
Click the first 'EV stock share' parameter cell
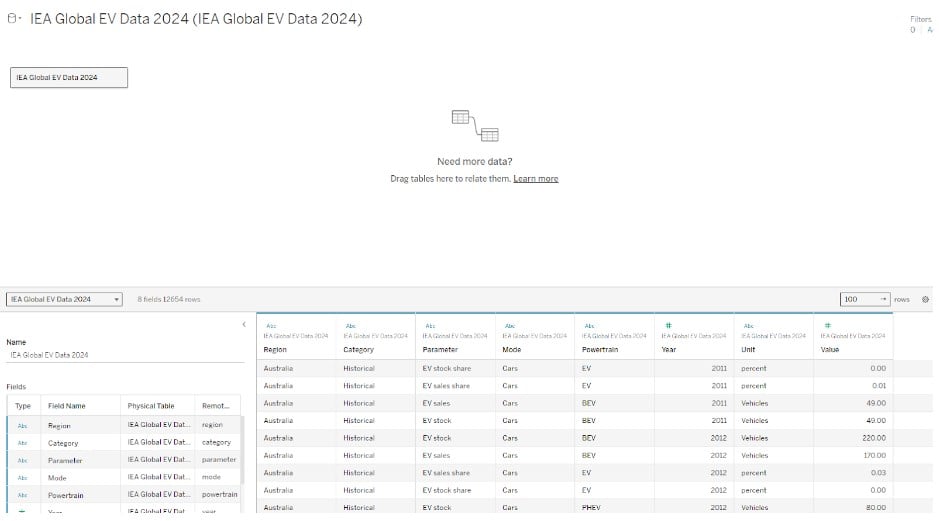click(x=455, y=368)
